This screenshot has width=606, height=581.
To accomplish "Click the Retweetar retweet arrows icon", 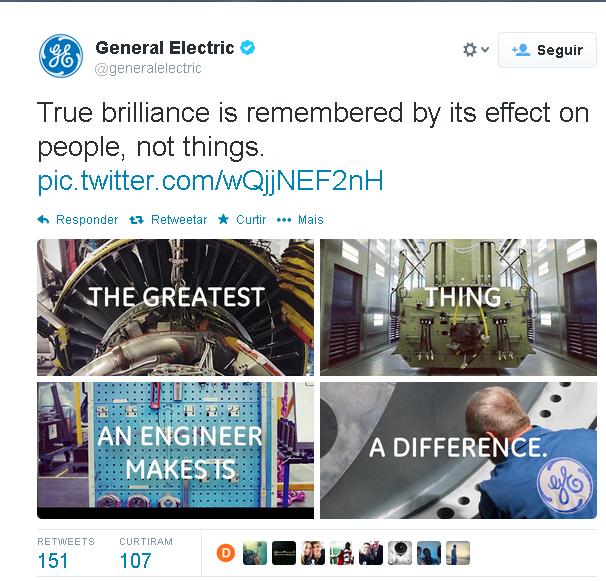I will pos(136,220).
